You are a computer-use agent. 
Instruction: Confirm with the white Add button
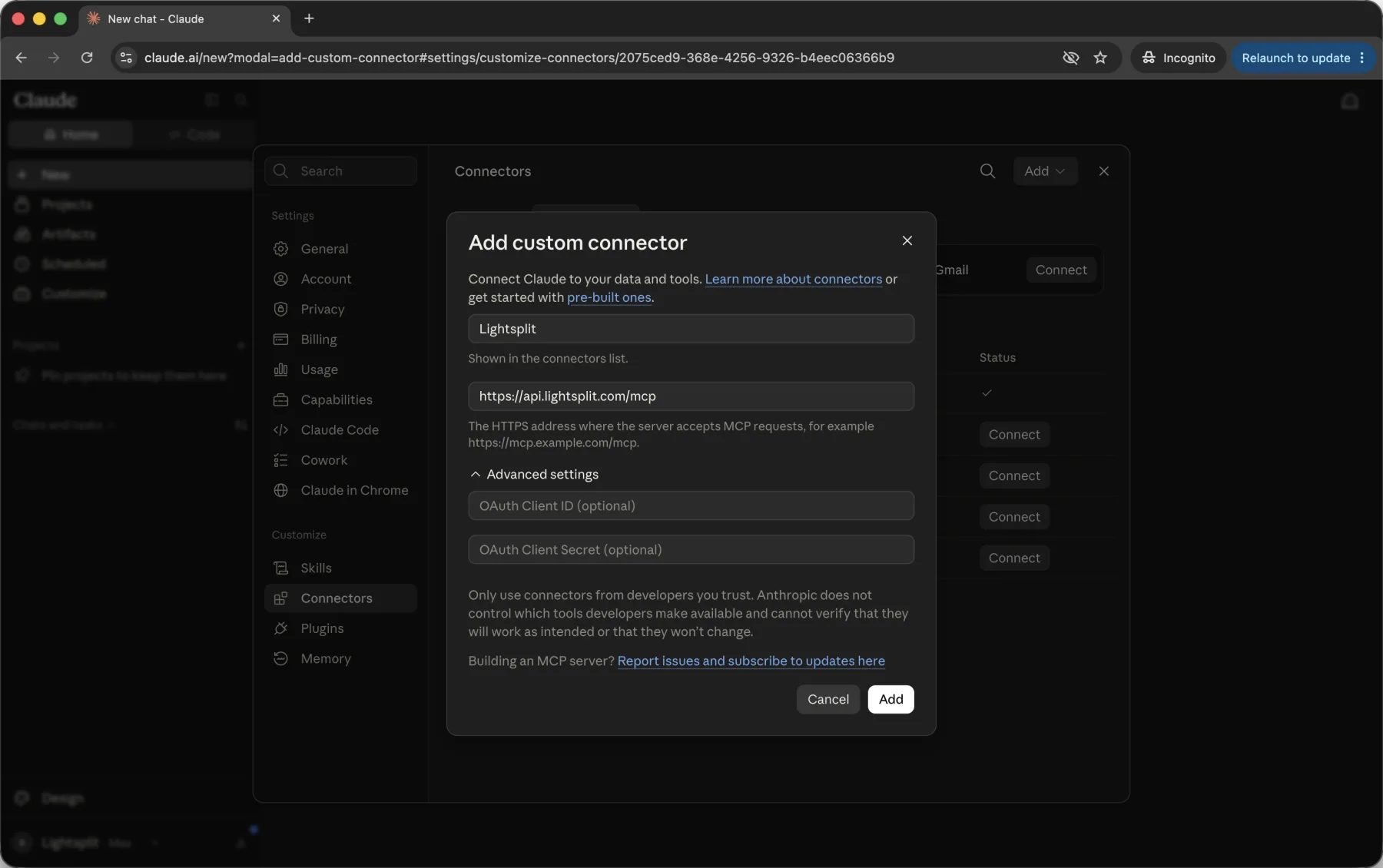(x=890, y=699)
